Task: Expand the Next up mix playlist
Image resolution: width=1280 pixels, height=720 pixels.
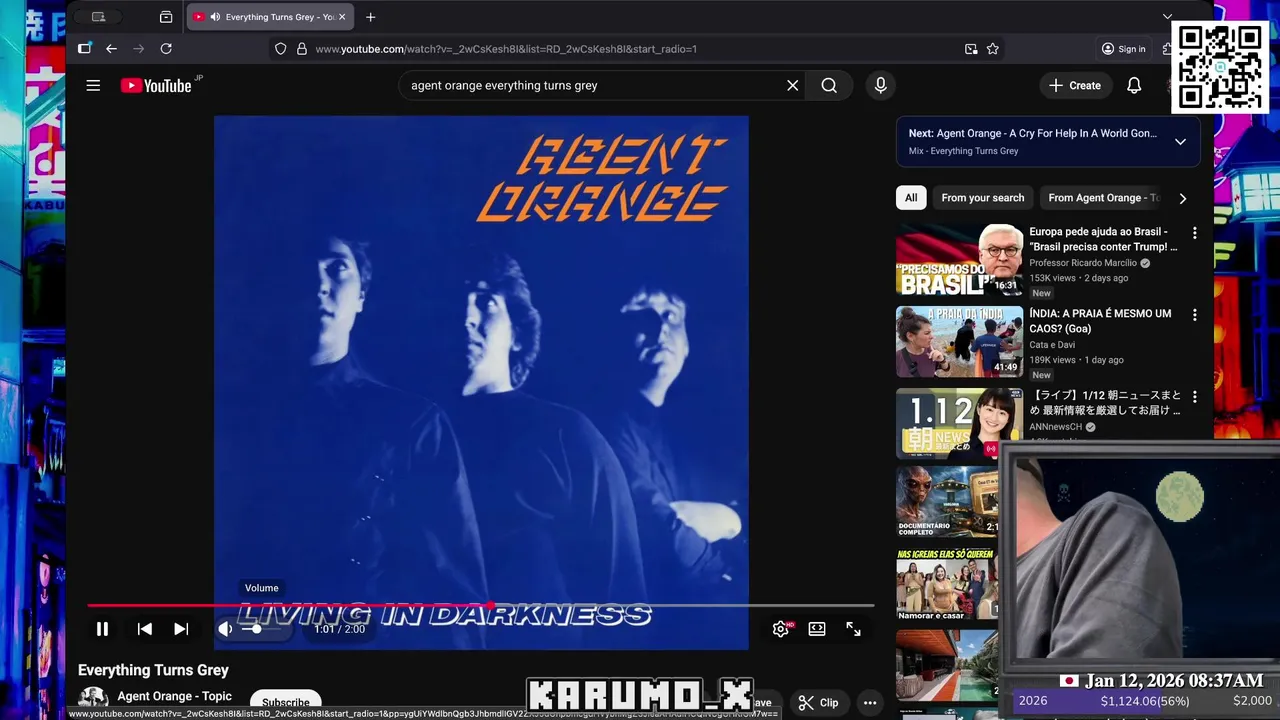Action: 1180,141
